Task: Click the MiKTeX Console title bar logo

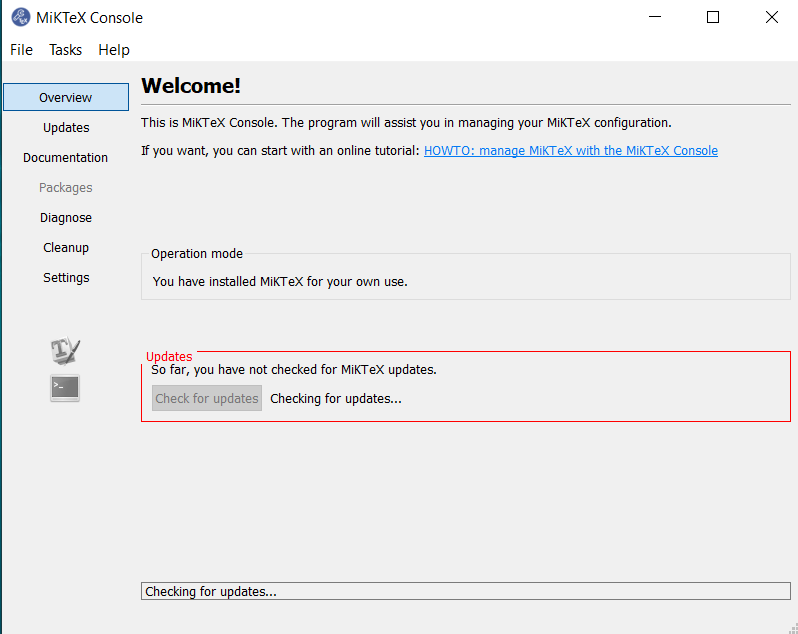Action: pos(21,17)
